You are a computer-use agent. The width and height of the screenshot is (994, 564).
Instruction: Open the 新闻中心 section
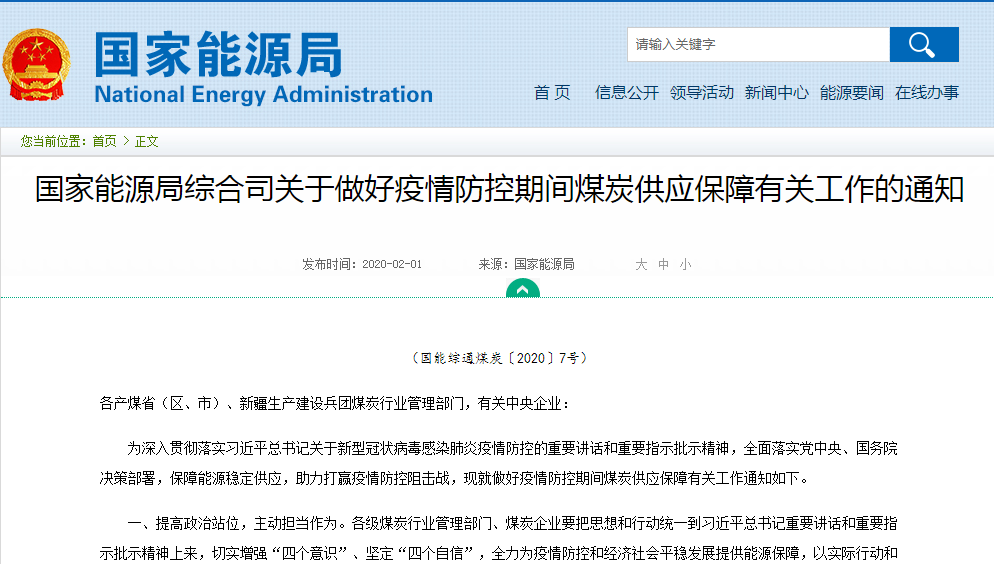click(x=777, y=93)
